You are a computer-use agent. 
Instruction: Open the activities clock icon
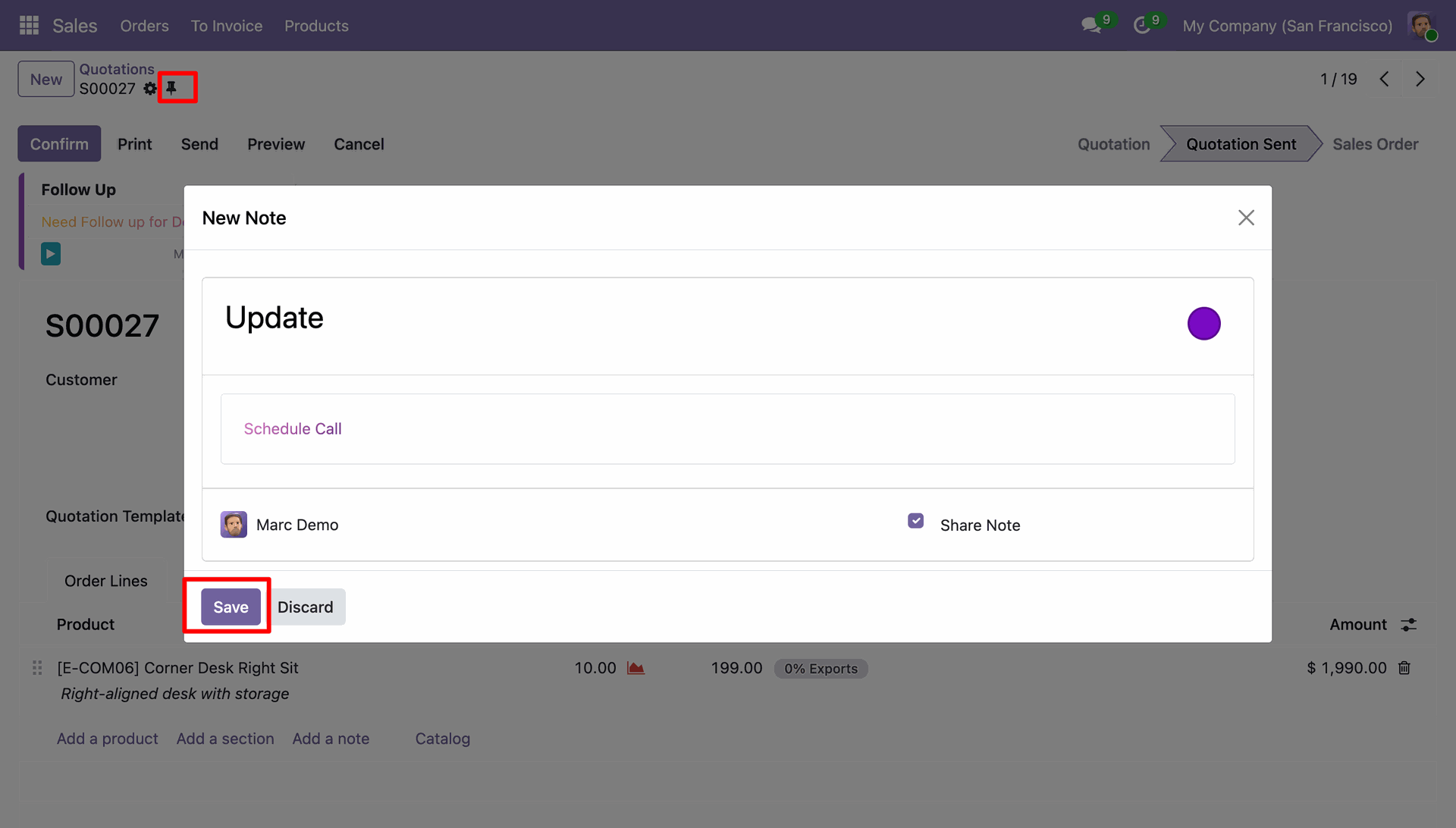(x=1142, y=26)
